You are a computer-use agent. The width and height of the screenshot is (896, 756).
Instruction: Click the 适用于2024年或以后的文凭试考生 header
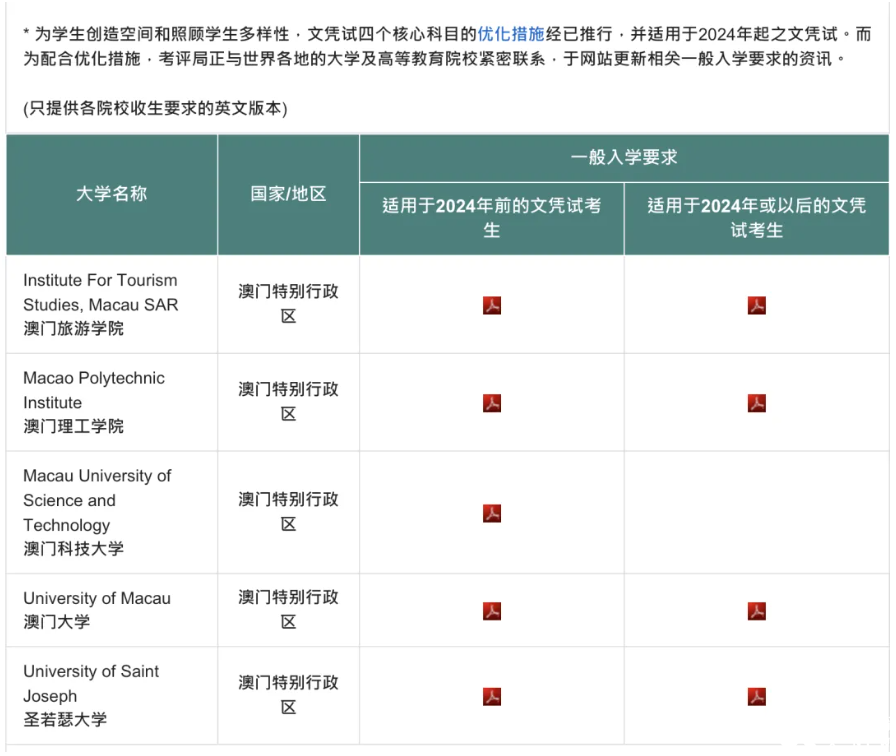(757, 218)
